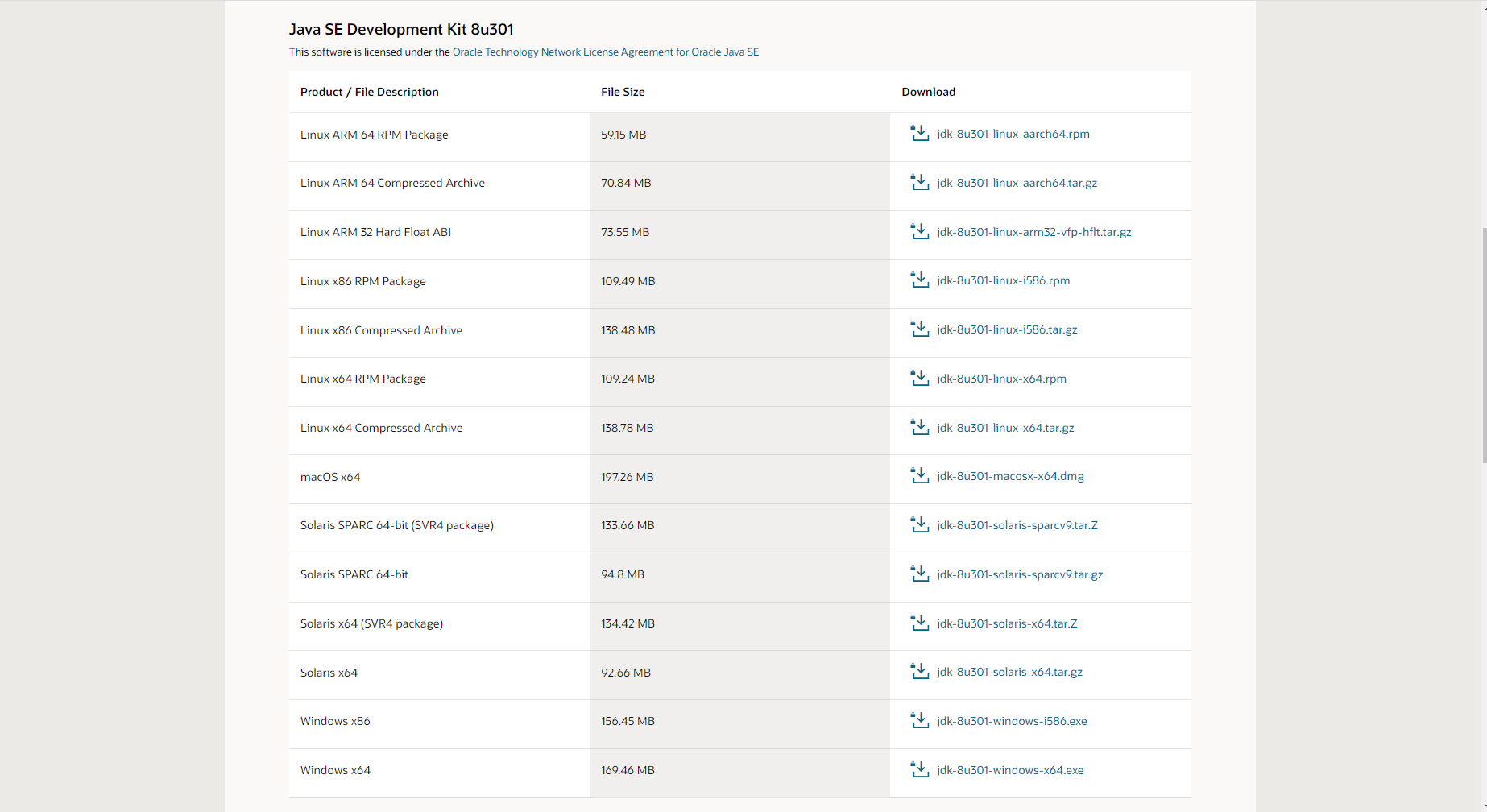The width and height of the screenshot is (1487, 812).
Task: Download jdk-8u301-solaris-x64.tar.gz file link
Action: click(1009, 672)
